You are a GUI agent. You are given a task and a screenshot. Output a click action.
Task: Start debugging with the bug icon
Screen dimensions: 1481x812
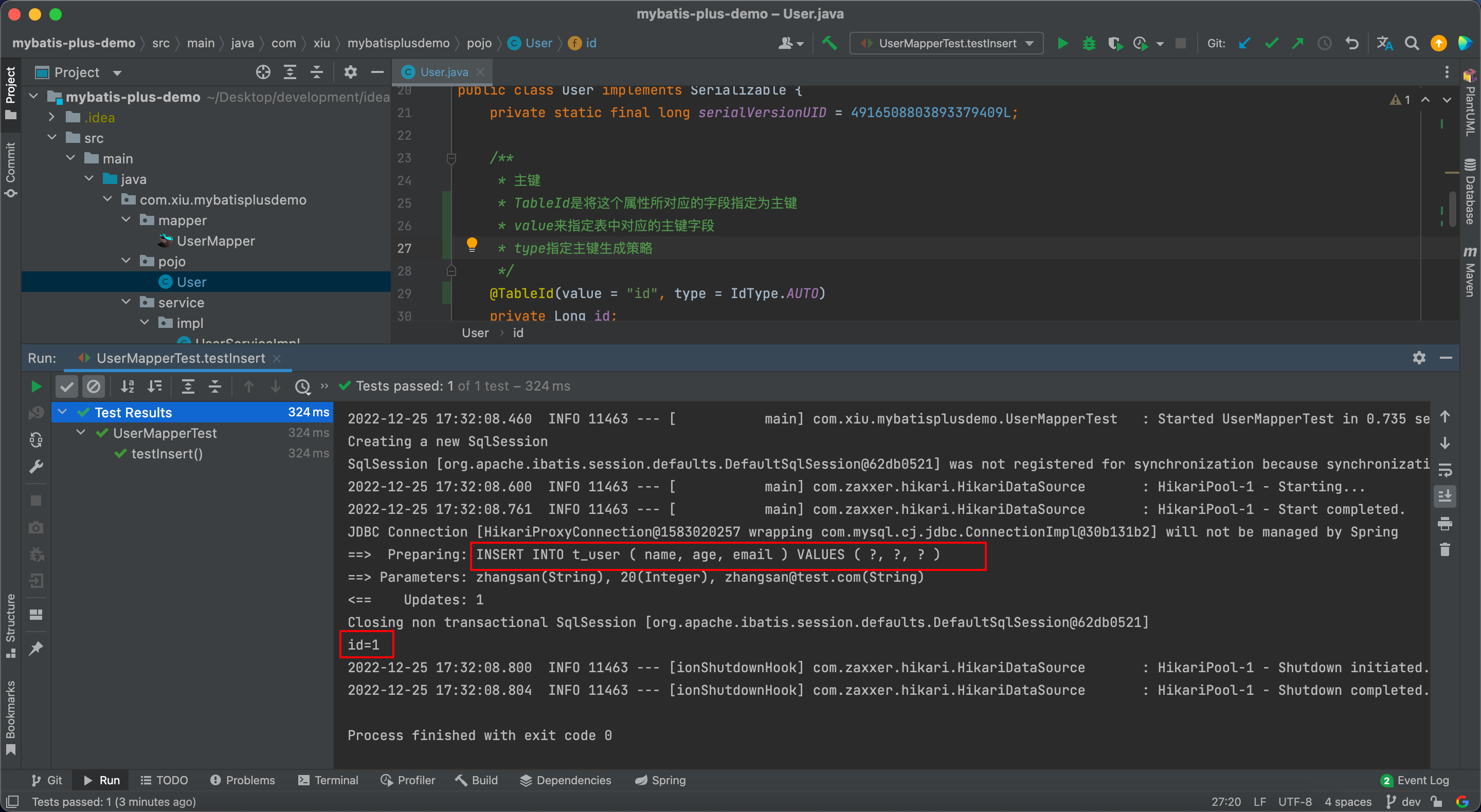(x=1088, y=43)
